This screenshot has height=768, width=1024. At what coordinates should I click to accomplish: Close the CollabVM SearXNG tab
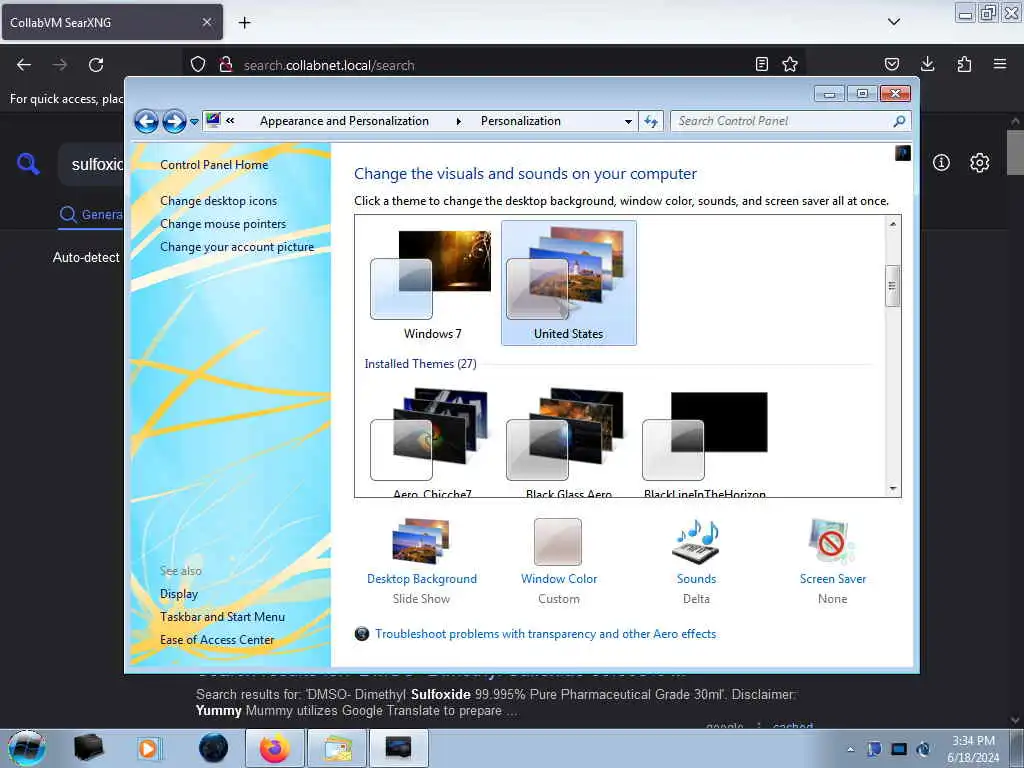[x=206, y=22]
